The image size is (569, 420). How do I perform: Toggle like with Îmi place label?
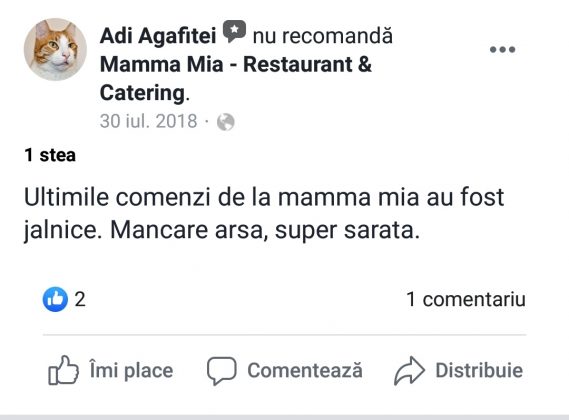click(x=131, y=370)
